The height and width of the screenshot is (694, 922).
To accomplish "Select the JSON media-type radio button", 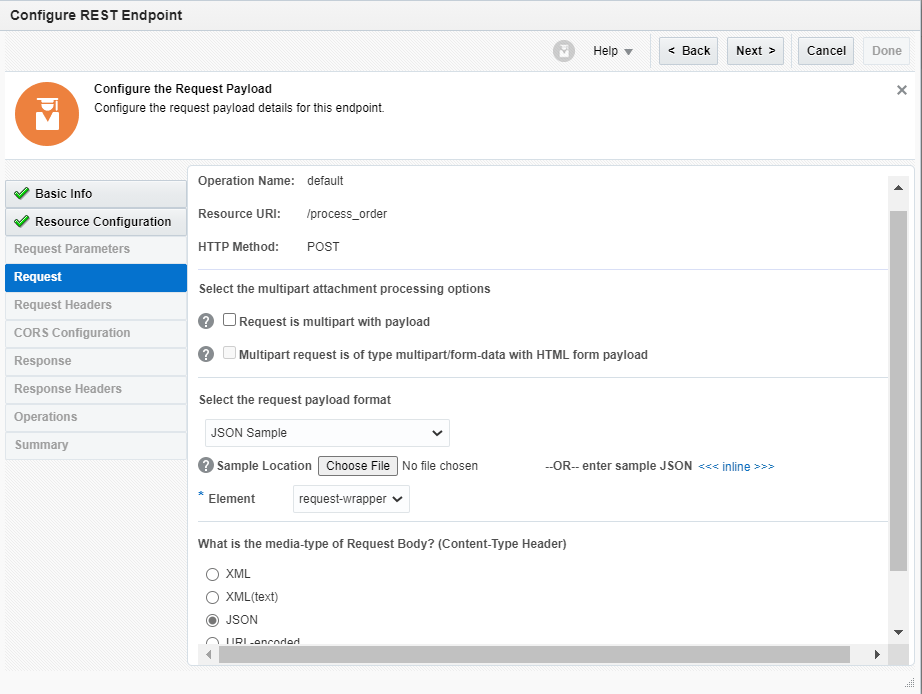I will pyautogui.click(x=212, y=620).
